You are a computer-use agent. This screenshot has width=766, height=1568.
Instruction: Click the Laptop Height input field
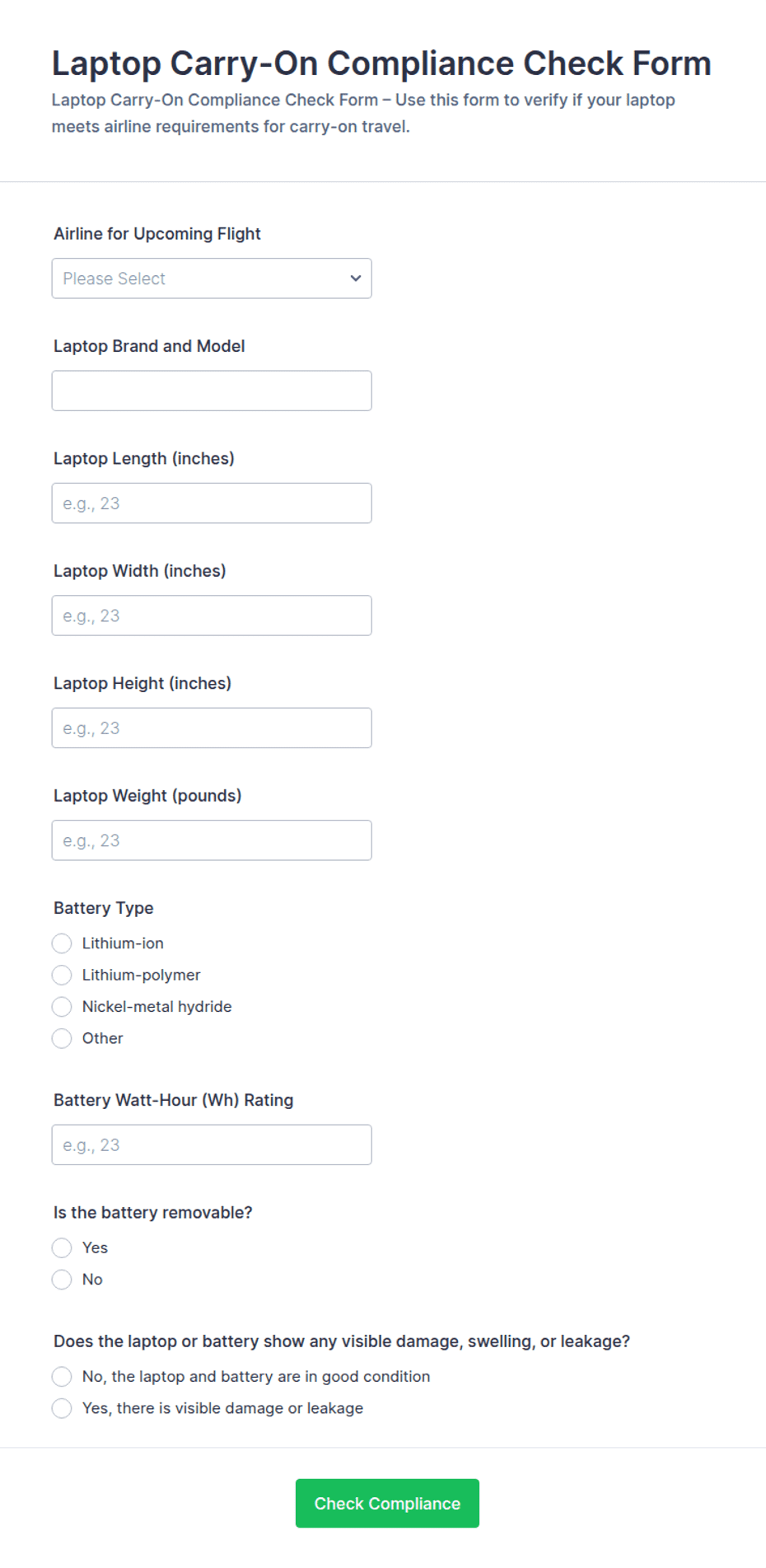[x=212, y=728]
